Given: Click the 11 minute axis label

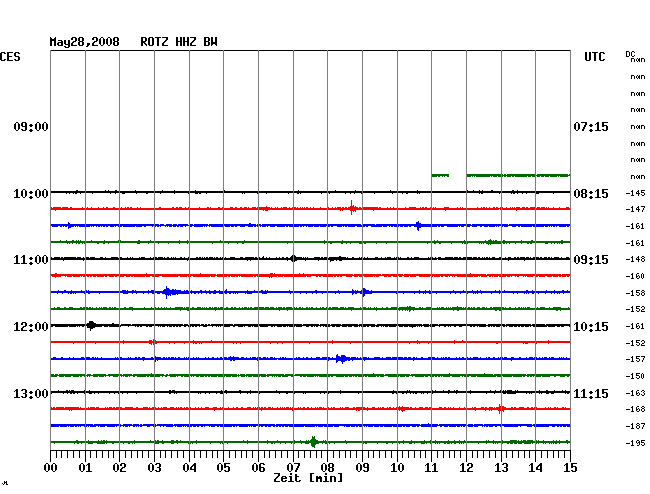Looking at the screenshot, I should point(431,468).
